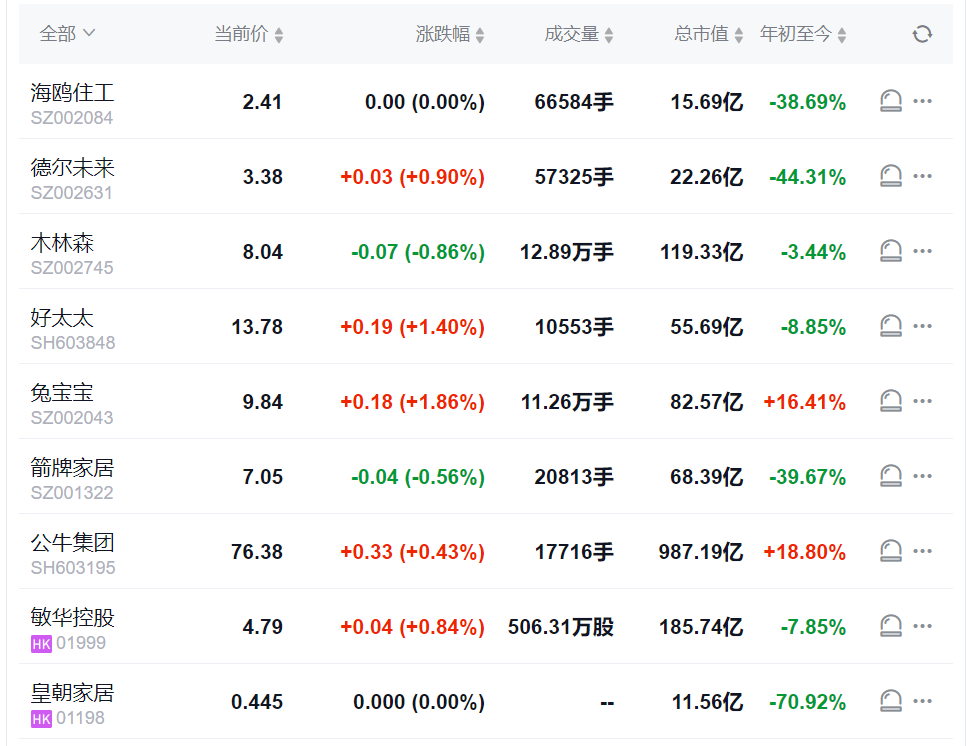Click 木林森 change -0.07 (-0.86%)
Viewport: 966px width, 746px height.
pos(418,253)
